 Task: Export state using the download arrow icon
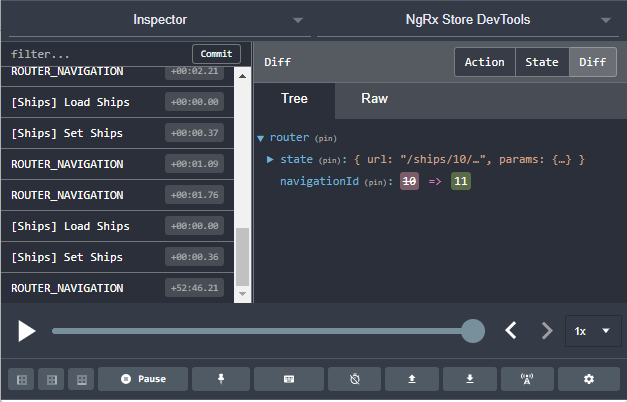pos(470,379)
